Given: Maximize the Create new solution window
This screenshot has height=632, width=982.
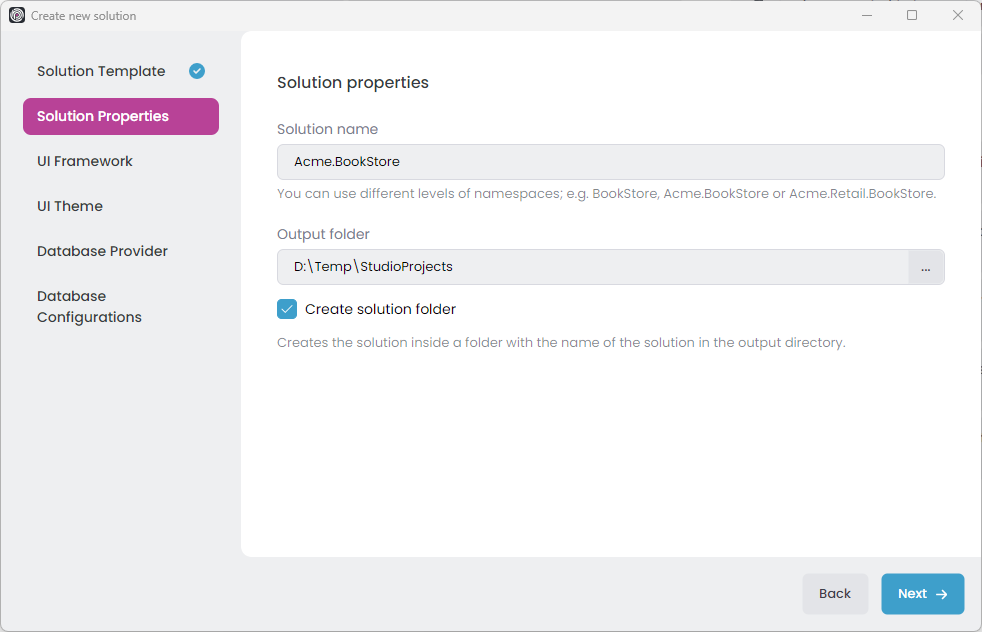Looking at the screenshot, I should 912,15.
